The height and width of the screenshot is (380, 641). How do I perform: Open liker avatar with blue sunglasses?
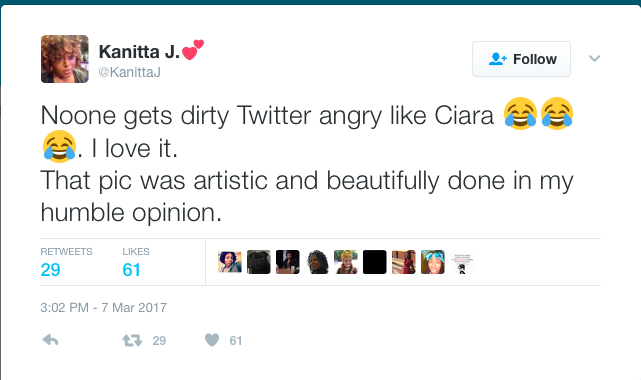click(x=433, y=262)
